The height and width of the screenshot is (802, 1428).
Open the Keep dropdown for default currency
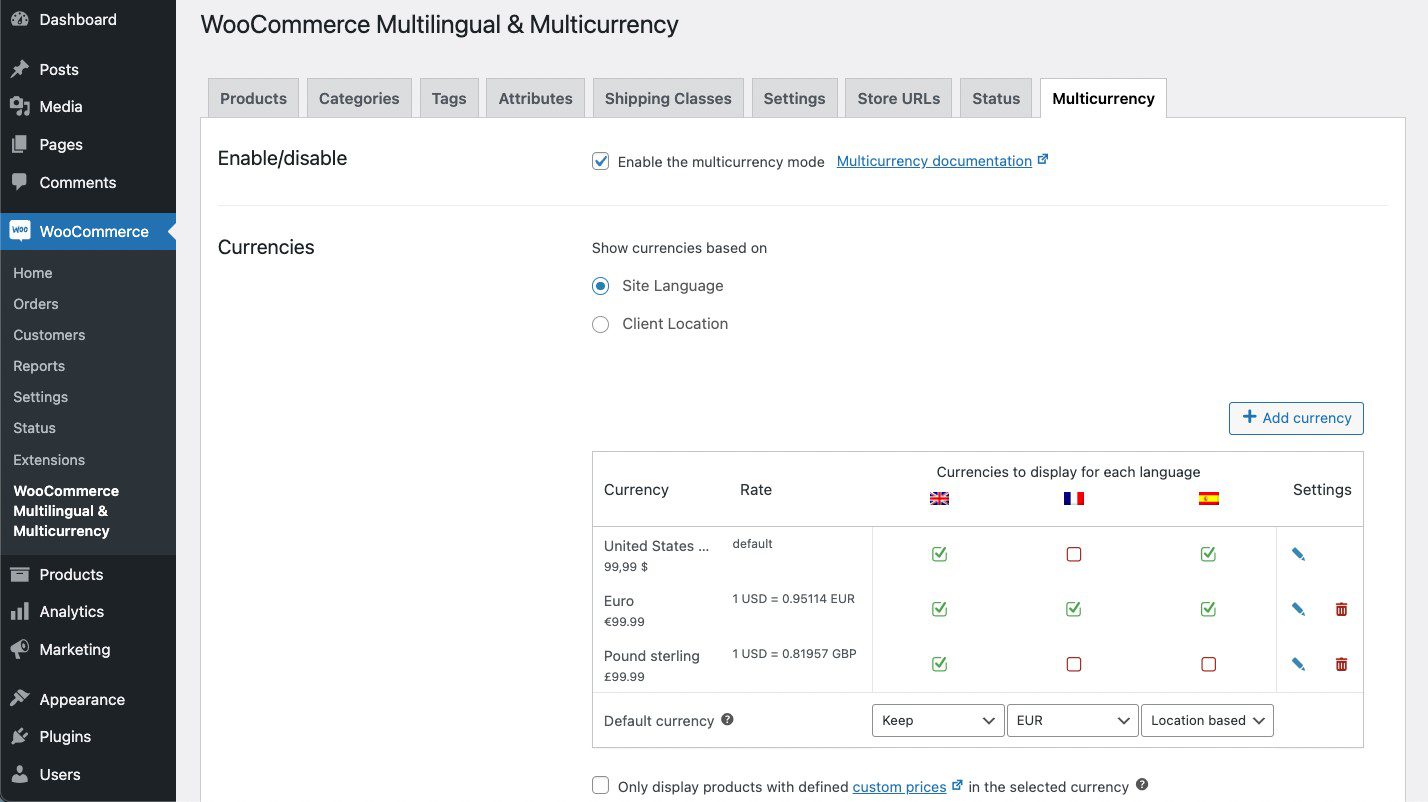(x=937, y=720)
